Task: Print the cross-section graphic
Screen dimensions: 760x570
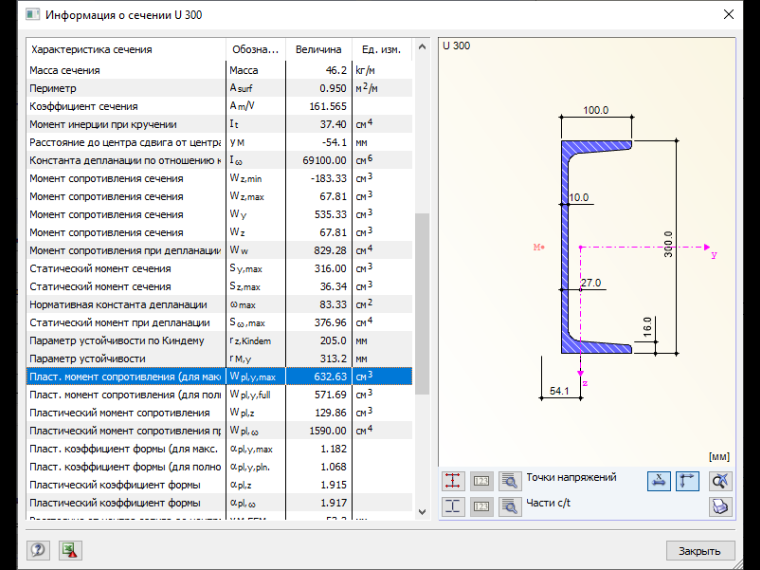Action: pyautogui.click(x=720, y=507)
